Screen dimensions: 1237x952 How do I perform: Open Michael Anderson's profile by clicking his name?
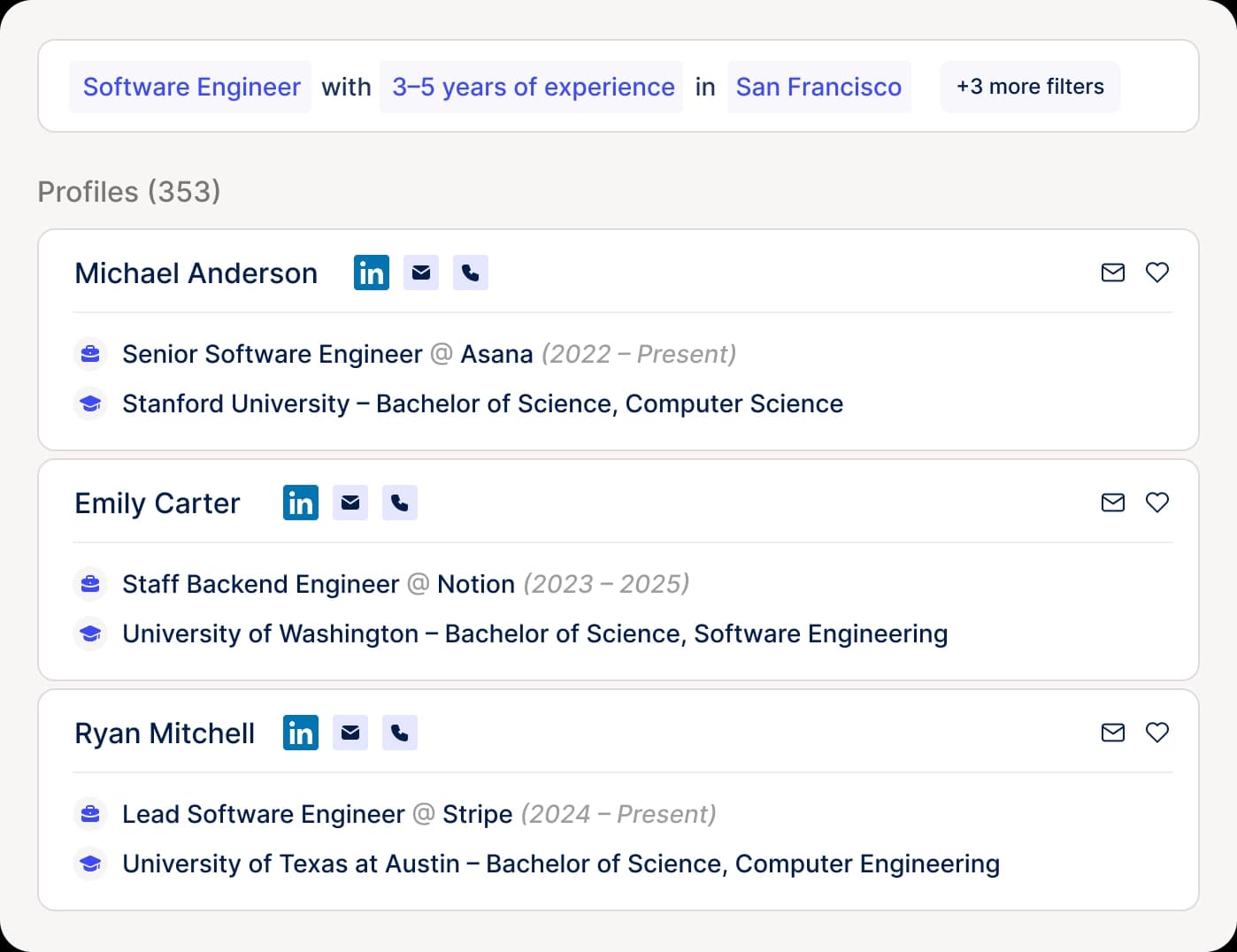coord(196,273)
